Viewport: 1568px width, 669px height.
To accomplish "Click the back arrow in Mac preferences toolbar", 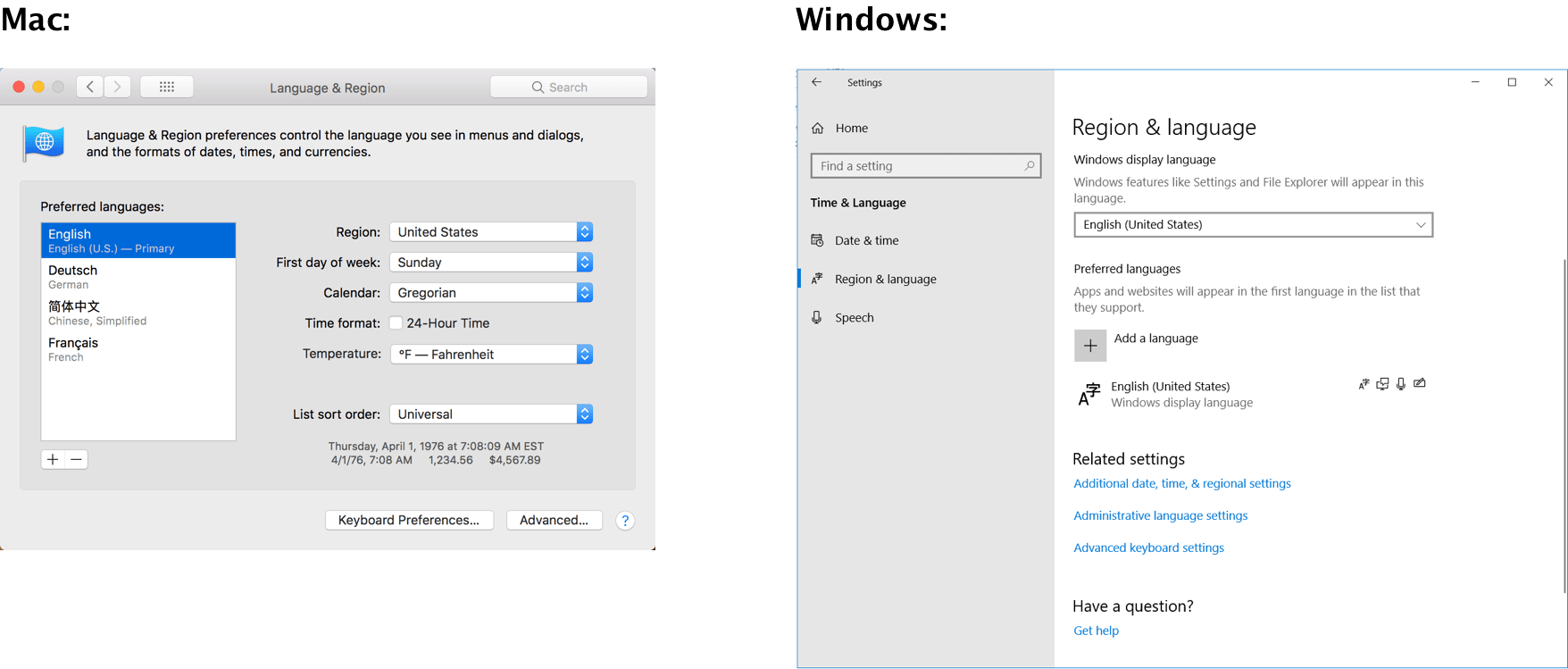I will (x=89, y=87).
